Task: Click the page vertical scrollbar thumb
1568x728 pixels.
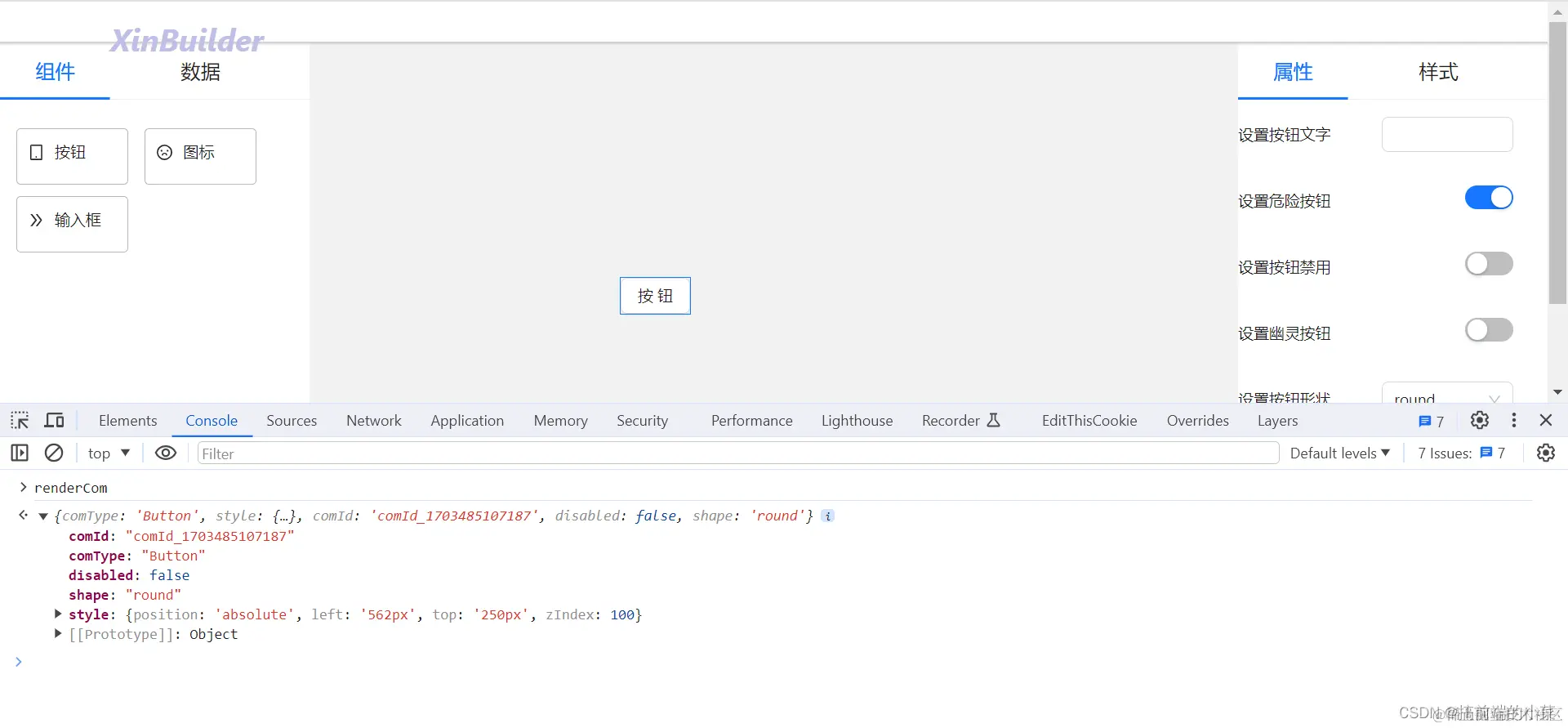Action: click(x=1557, y=163)
